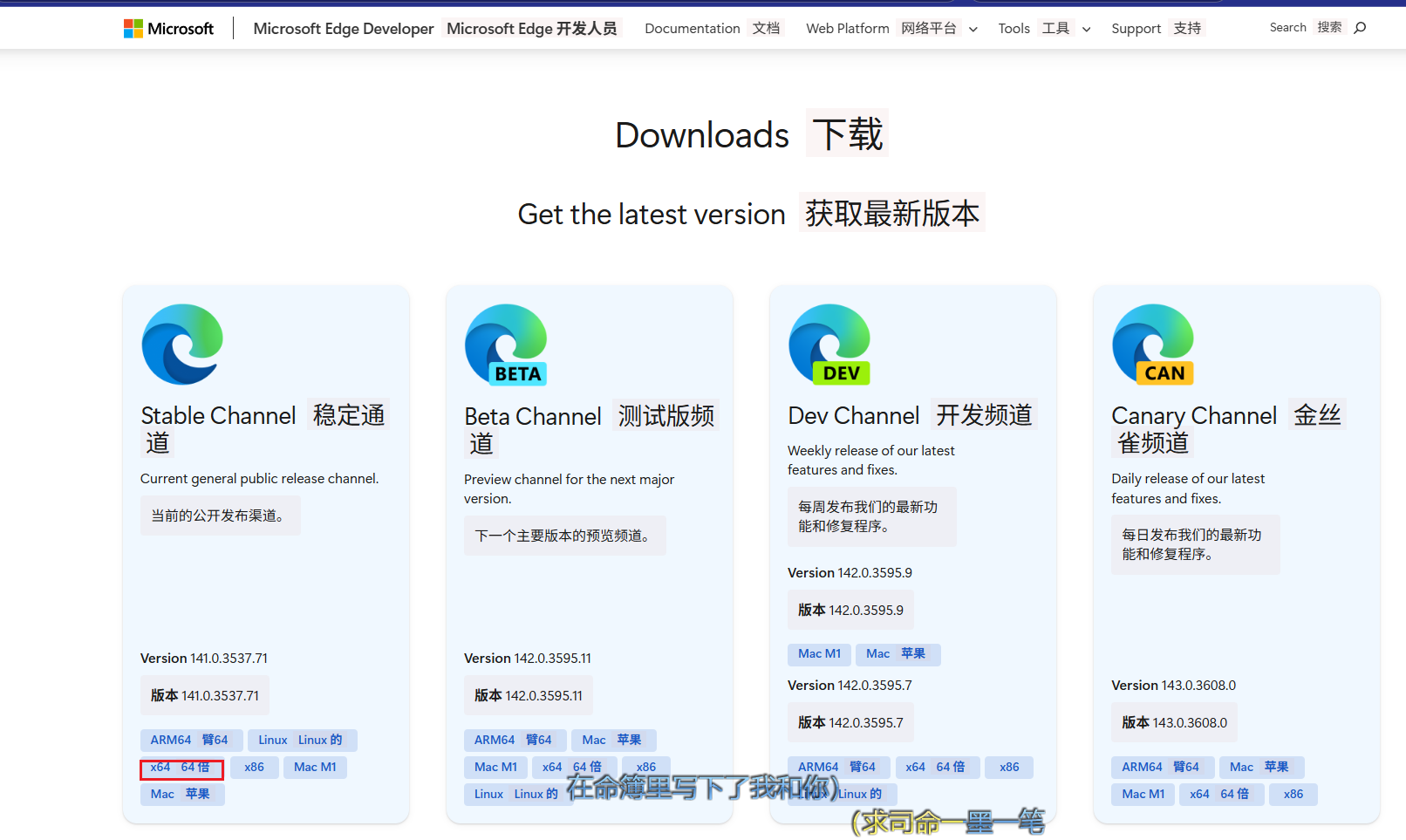
Task: Click 'Current general public release channel.' text
Action: coord(260,479)
